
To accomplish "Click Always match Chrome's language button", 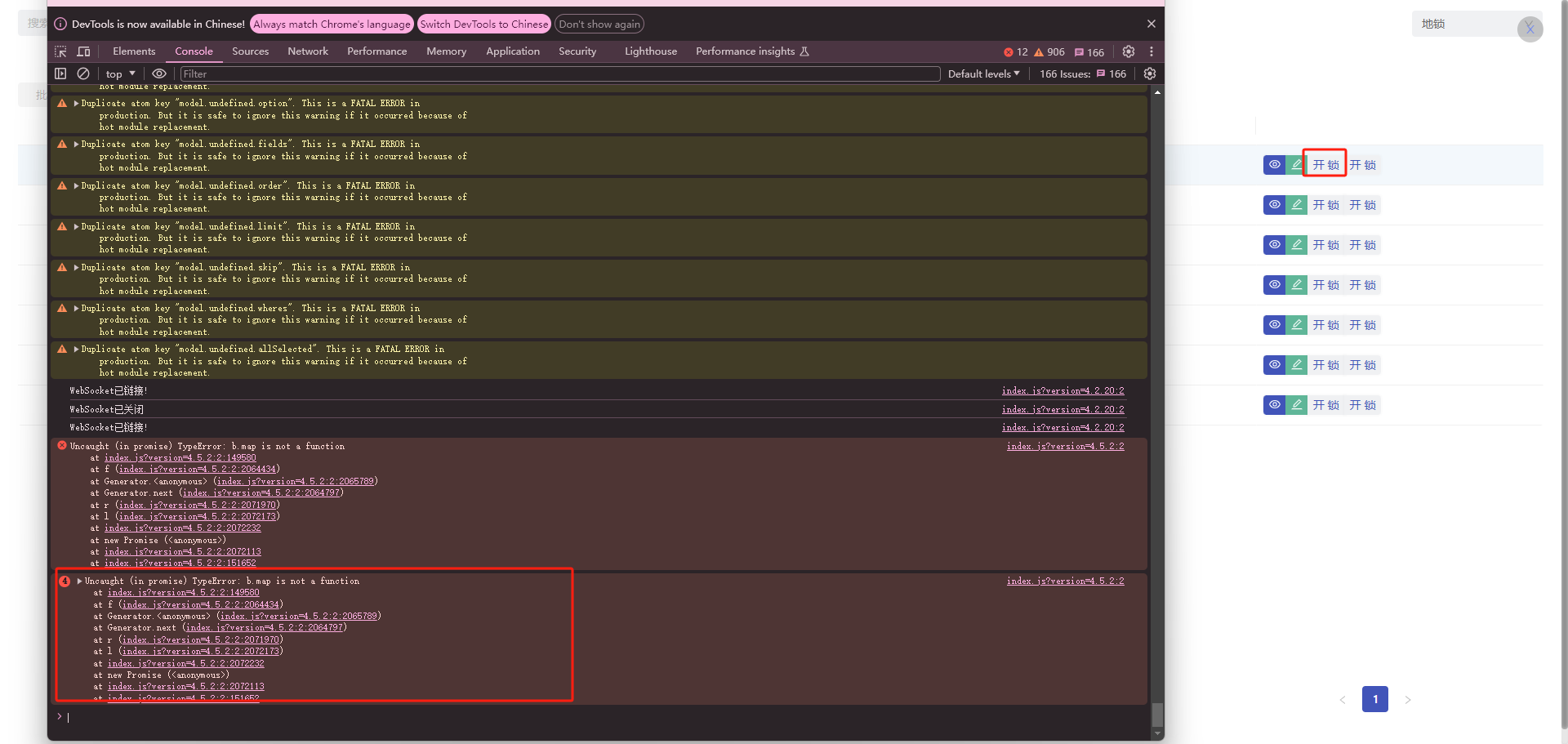I will (332, 24).
